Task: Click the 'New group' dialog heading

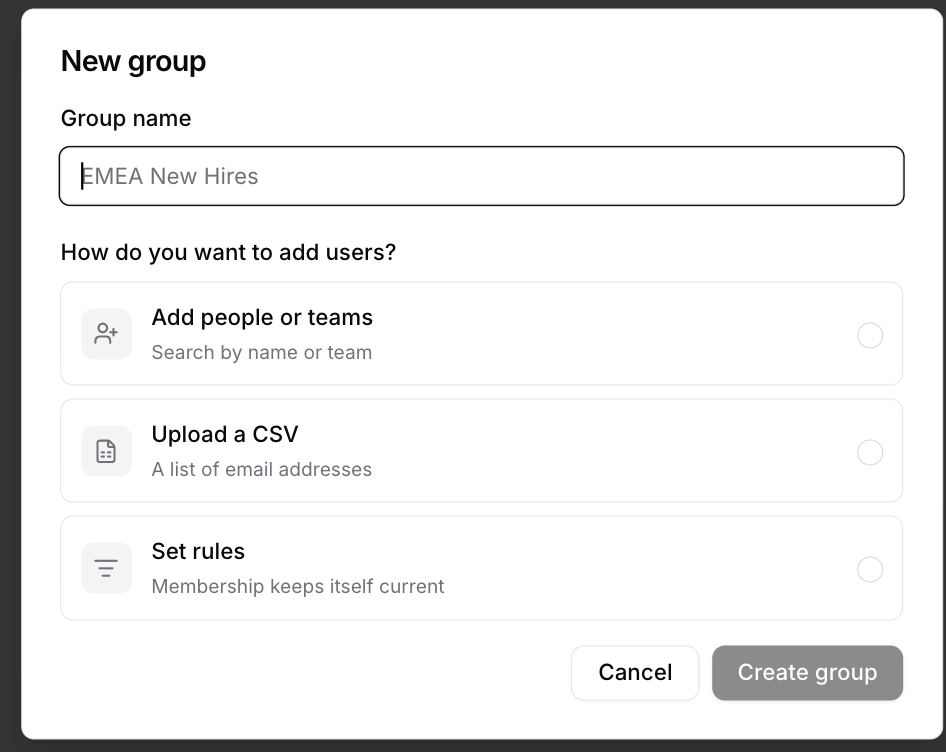Action: point(133,62)
